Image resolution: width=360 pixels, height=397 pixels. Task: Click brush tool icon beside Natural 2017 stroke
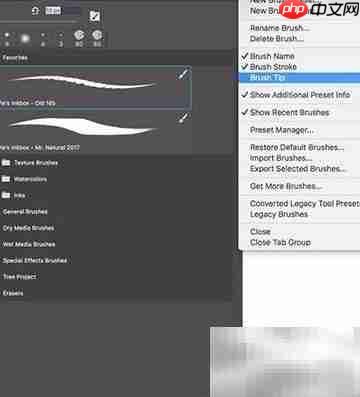(184, 118)
